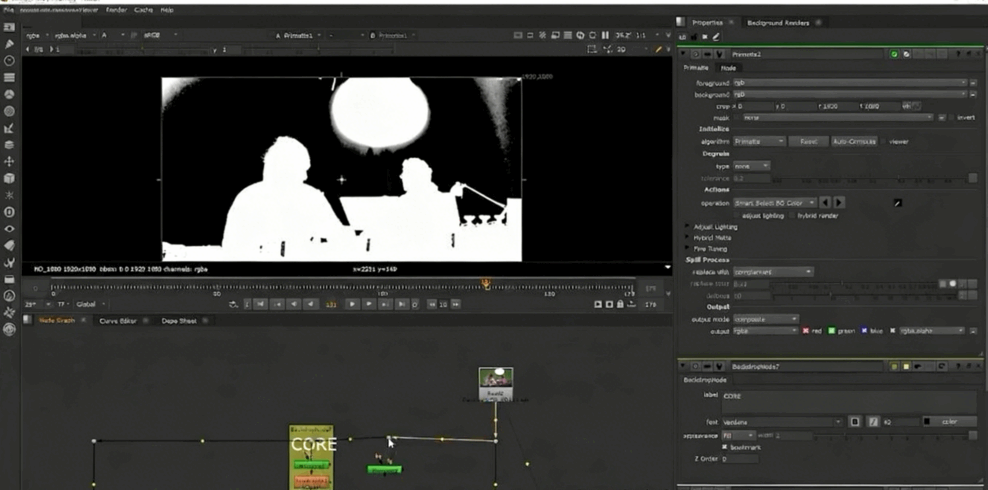The height and width of the screenshot is (490, 988).
Task: Click the Reset button
Action: pyautogui.click(x=808, y=142)
